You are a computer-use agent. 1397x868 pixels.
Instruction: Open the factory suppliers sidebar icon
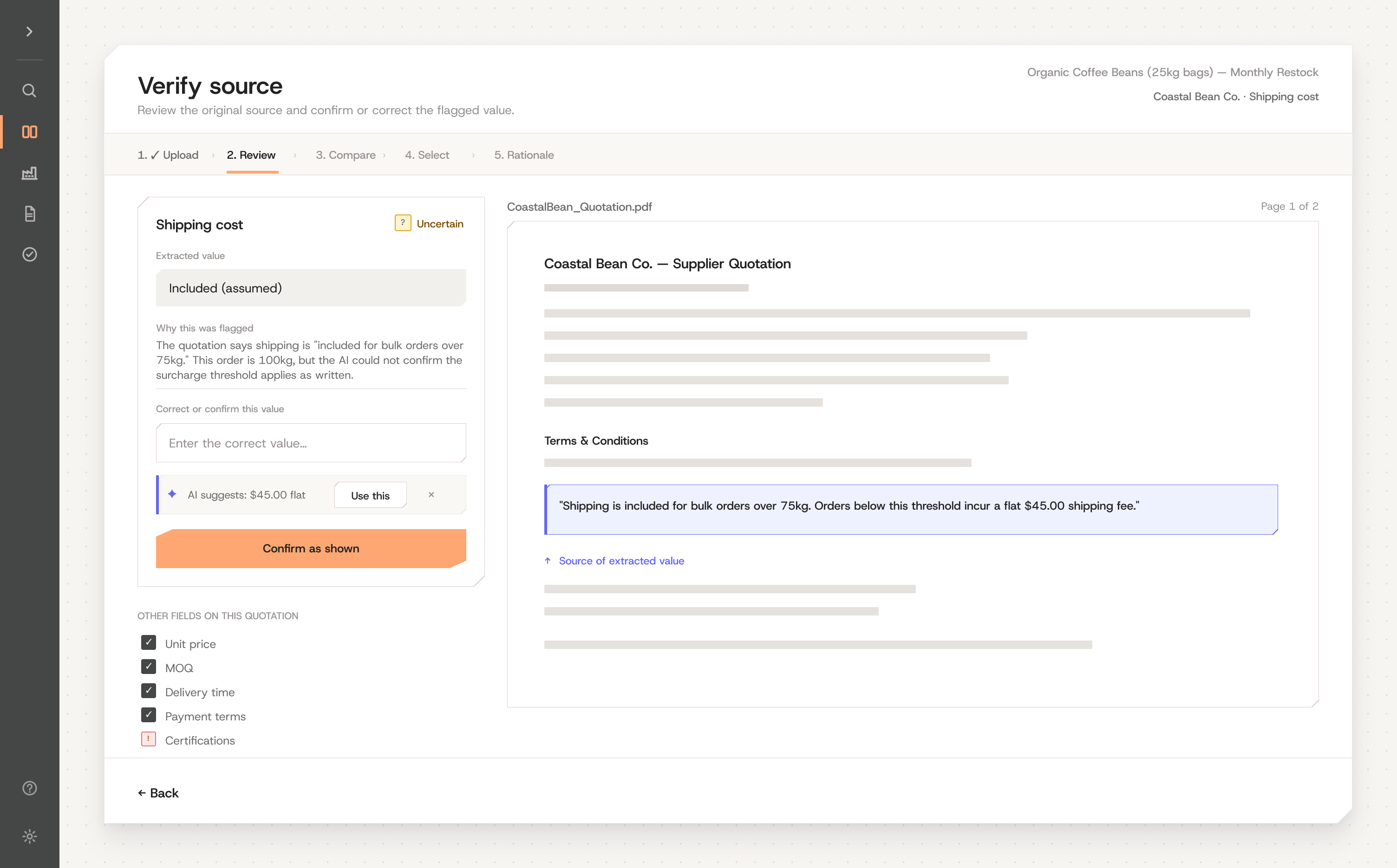coord(29,173)
